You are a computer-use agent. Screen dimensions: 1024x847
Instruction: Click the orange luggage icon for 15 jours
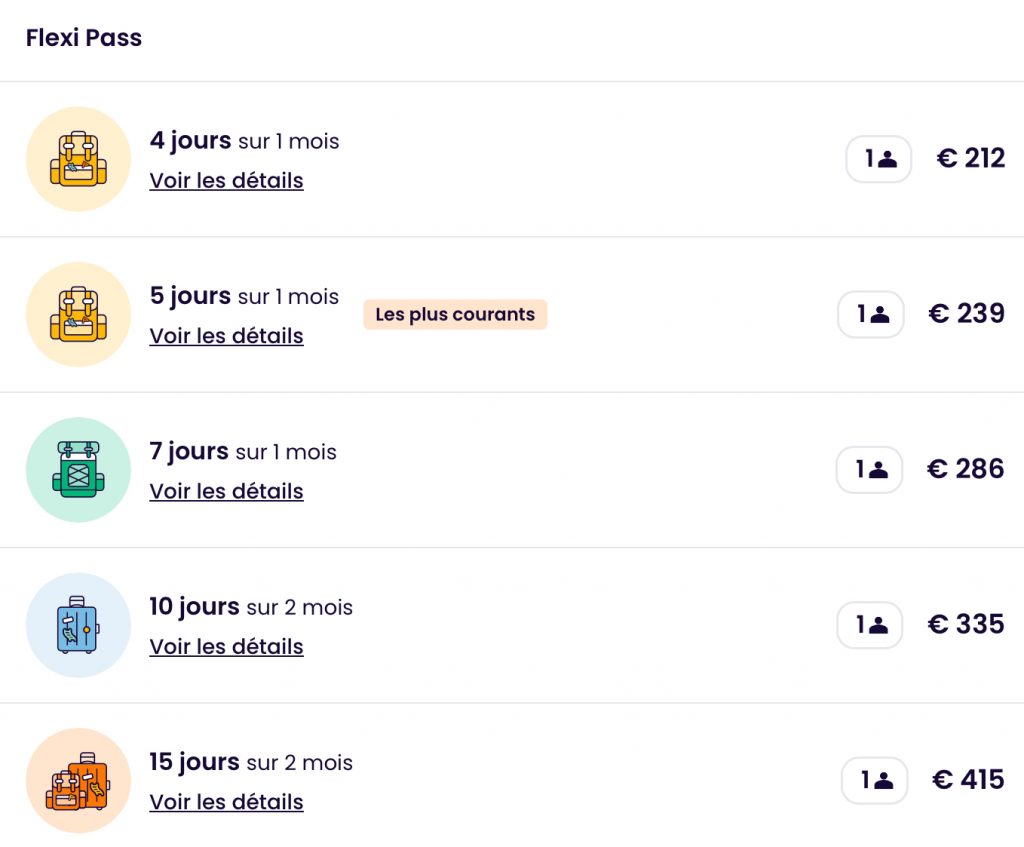pos(78,780)
